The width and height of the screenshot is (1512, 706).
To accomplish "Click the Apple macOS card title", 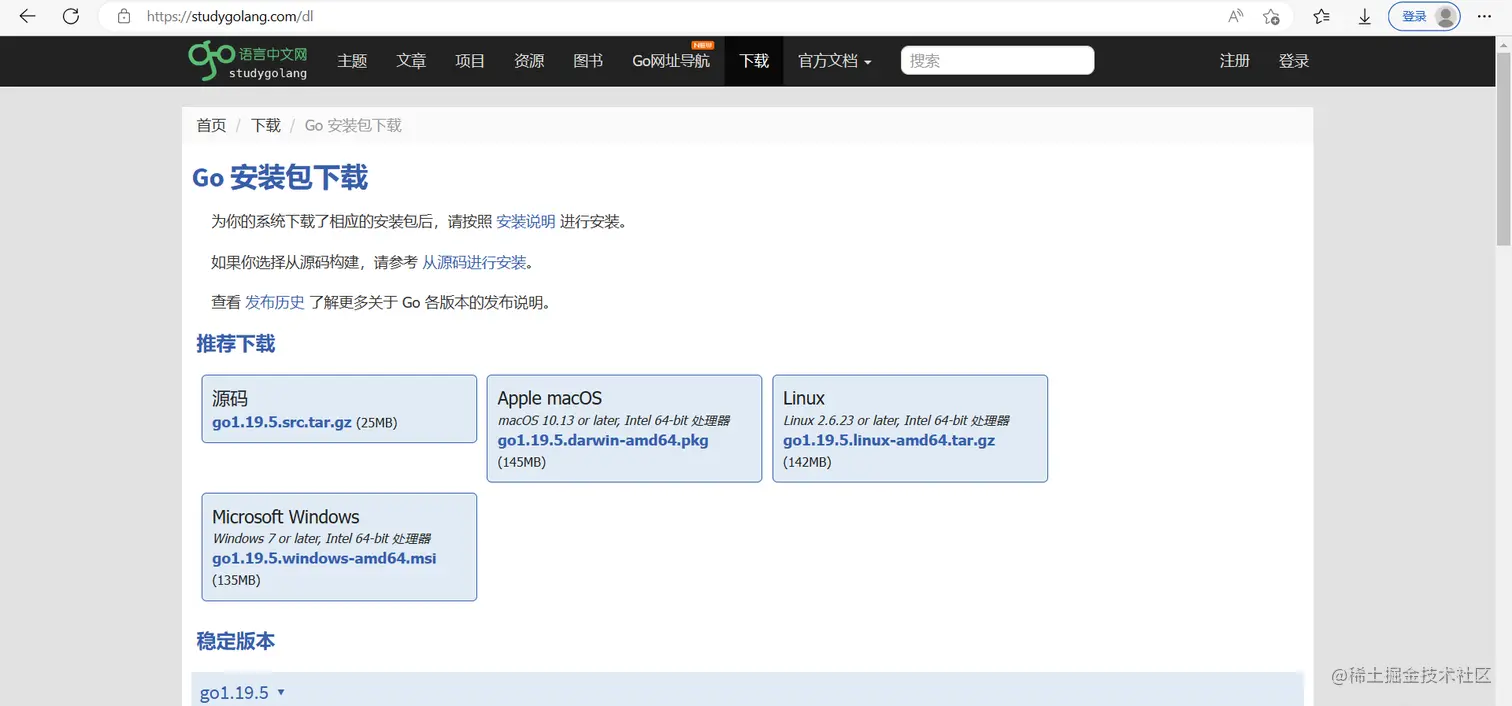I will click(x=550, y=398).
